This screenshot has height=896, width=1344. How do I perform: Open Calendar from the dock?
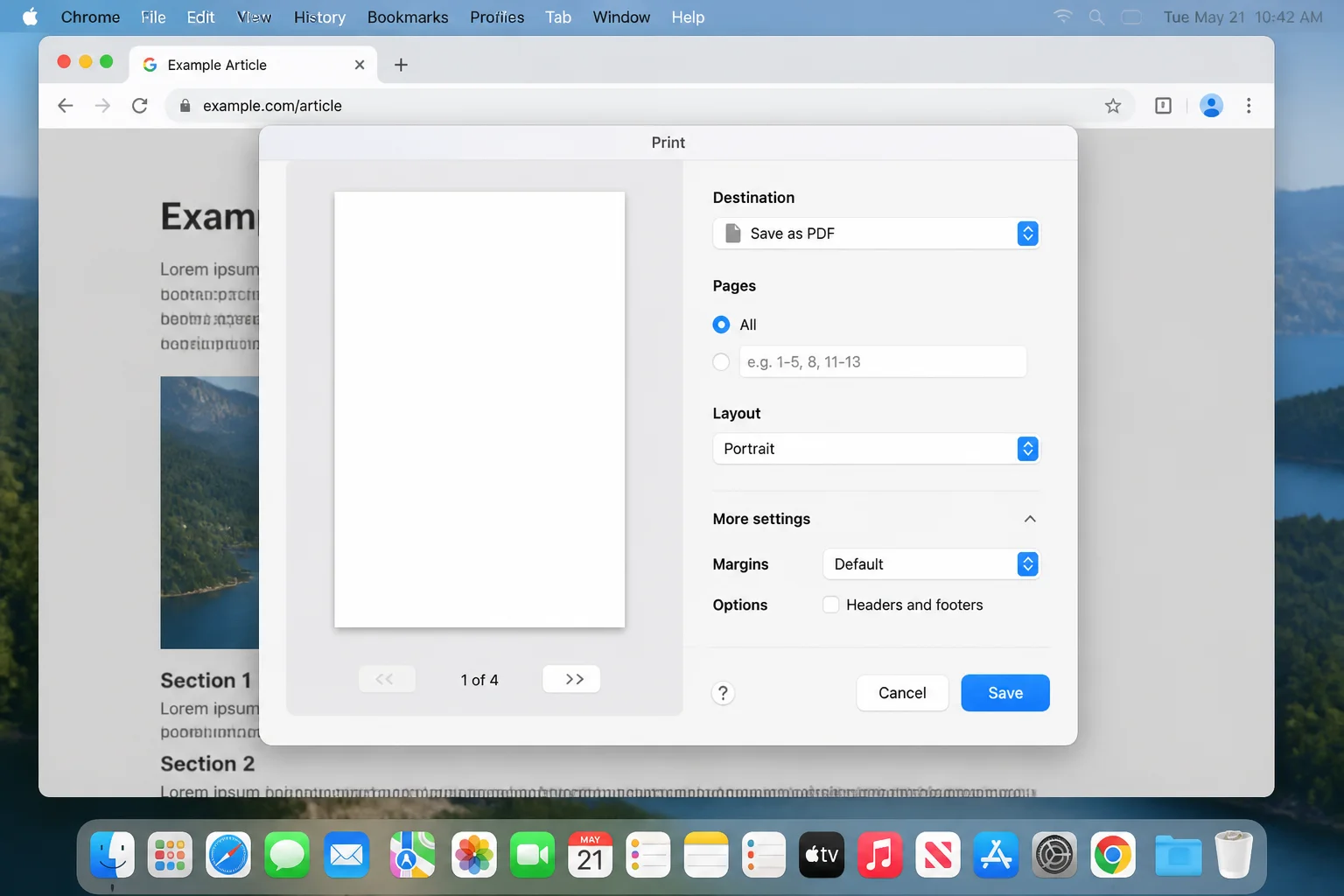(x=591, y=855)
